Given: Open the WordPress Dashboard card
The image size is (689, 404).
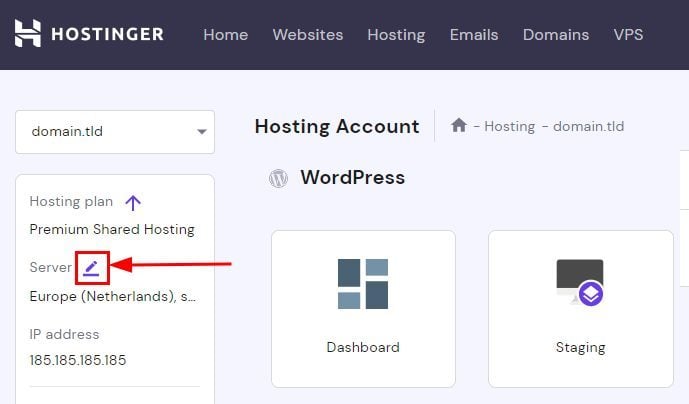Looking at the screenshot, I should click(363, 309).
